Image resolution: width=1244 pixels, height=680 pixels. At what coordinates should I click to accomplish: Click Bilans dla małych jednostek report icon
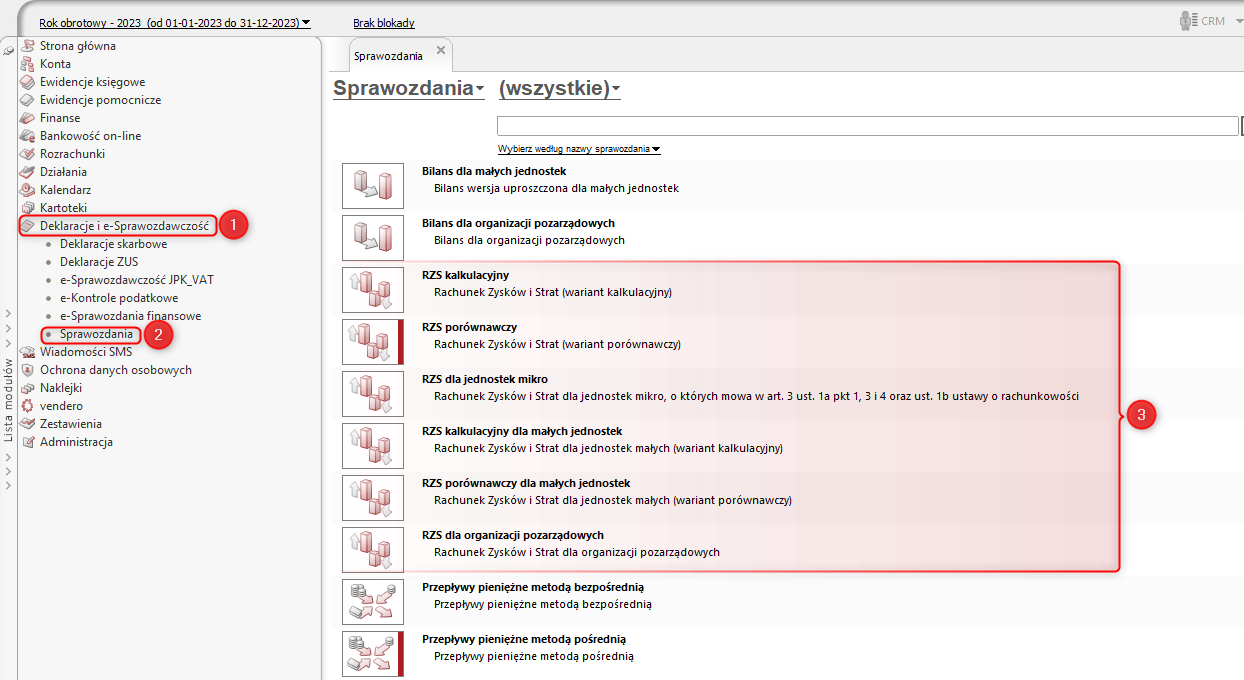[x=373, y=187]
